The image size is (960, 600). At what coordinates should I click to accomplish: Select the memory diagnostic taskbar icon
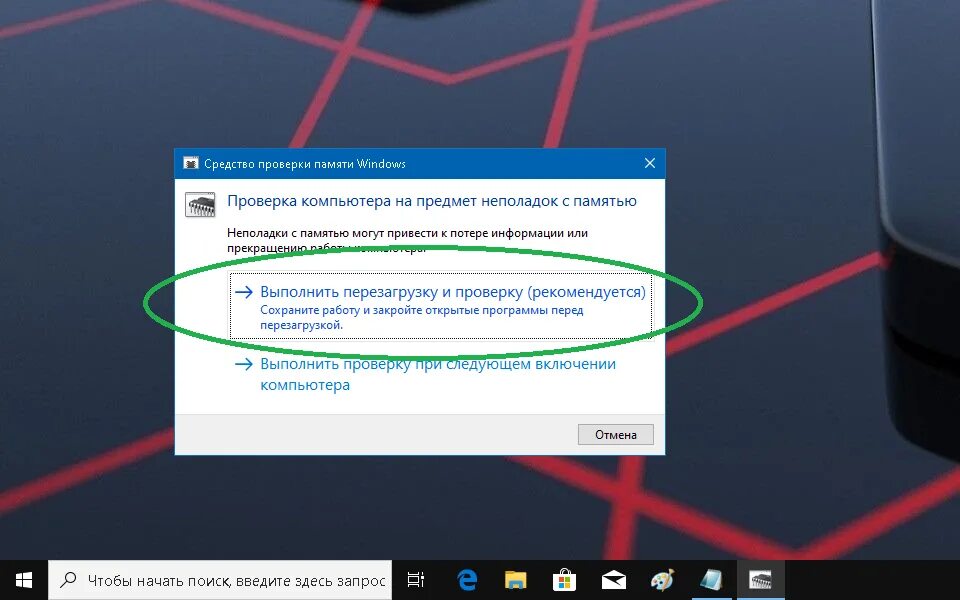[x=760, y=580]
